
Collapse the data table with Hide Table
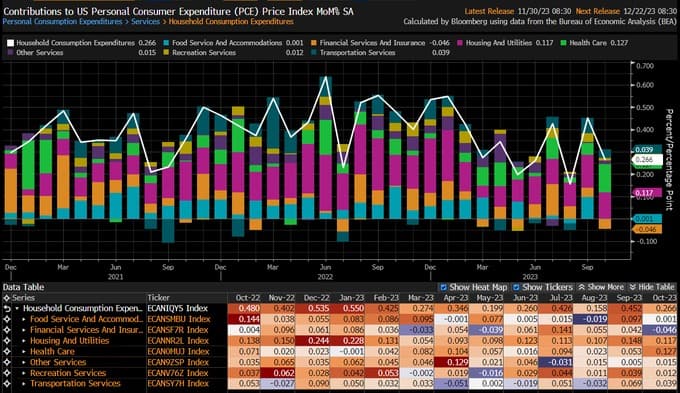click(652, 287)
